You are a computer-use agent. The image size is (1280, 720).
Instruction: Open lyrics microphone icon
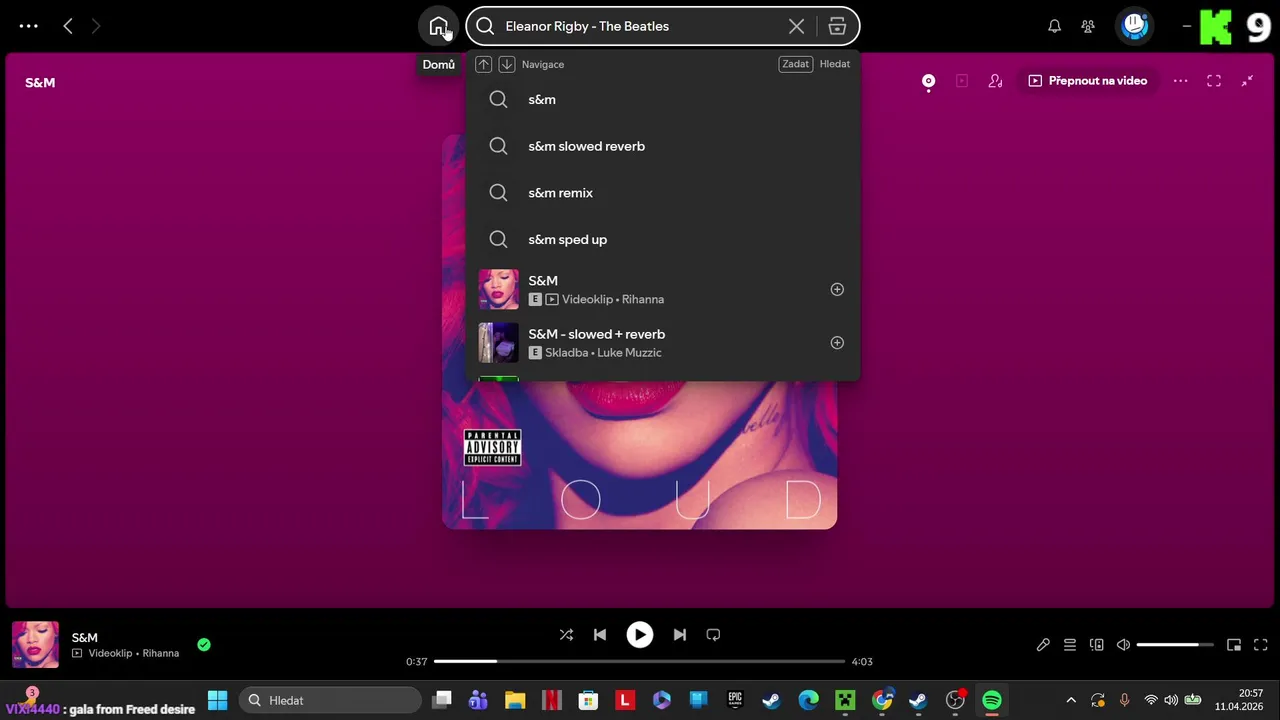(x=1043, y=645)
